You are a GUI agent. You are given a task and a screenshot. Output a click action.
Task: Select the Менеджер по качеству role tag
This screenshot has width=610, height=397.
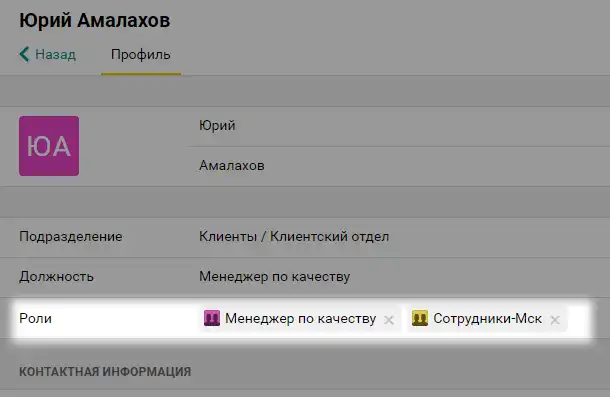pyautogui.click(x=300, y=319)
